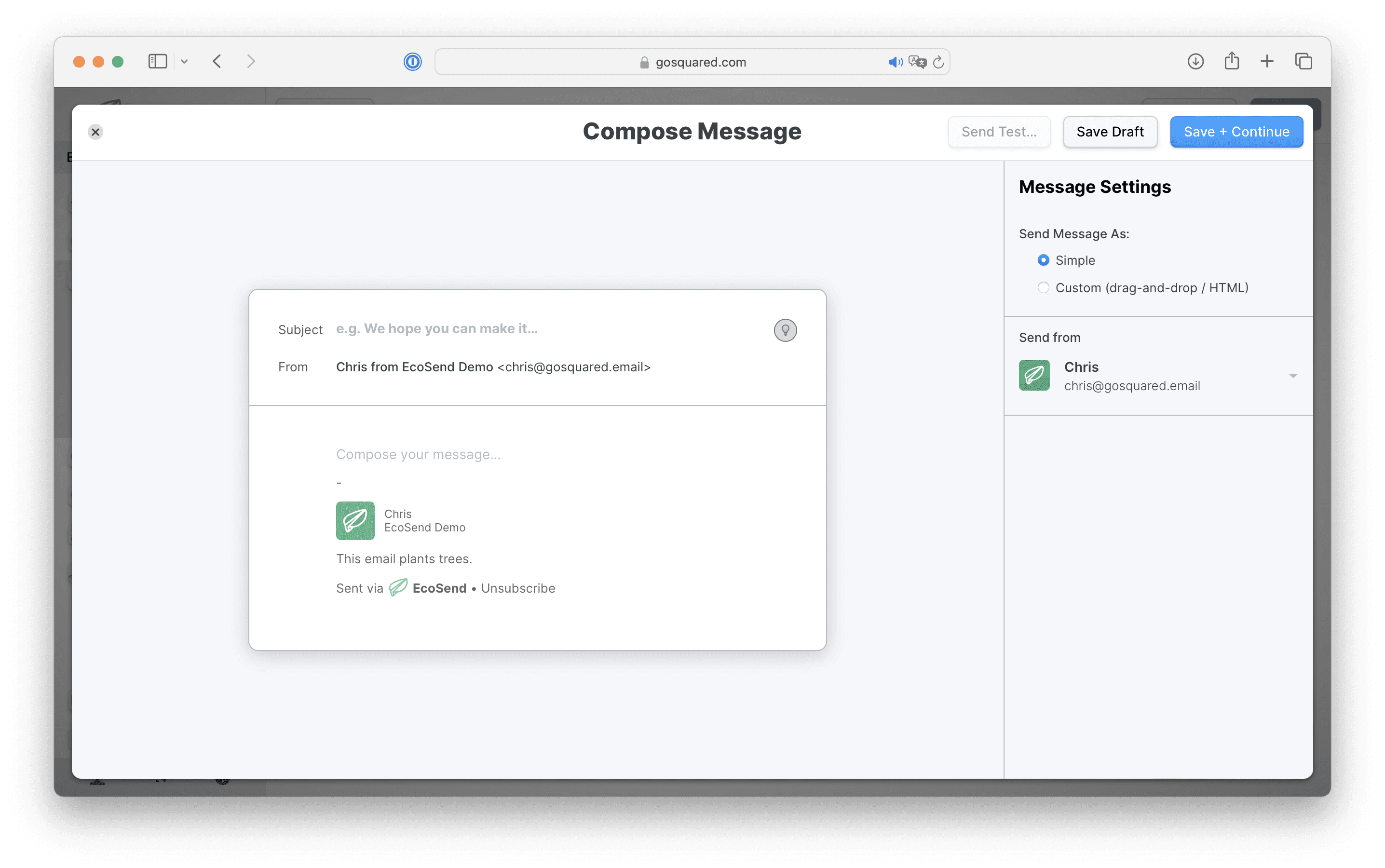Go forward in Safari history
1385x868 pixels.
[x=251, y=61]
